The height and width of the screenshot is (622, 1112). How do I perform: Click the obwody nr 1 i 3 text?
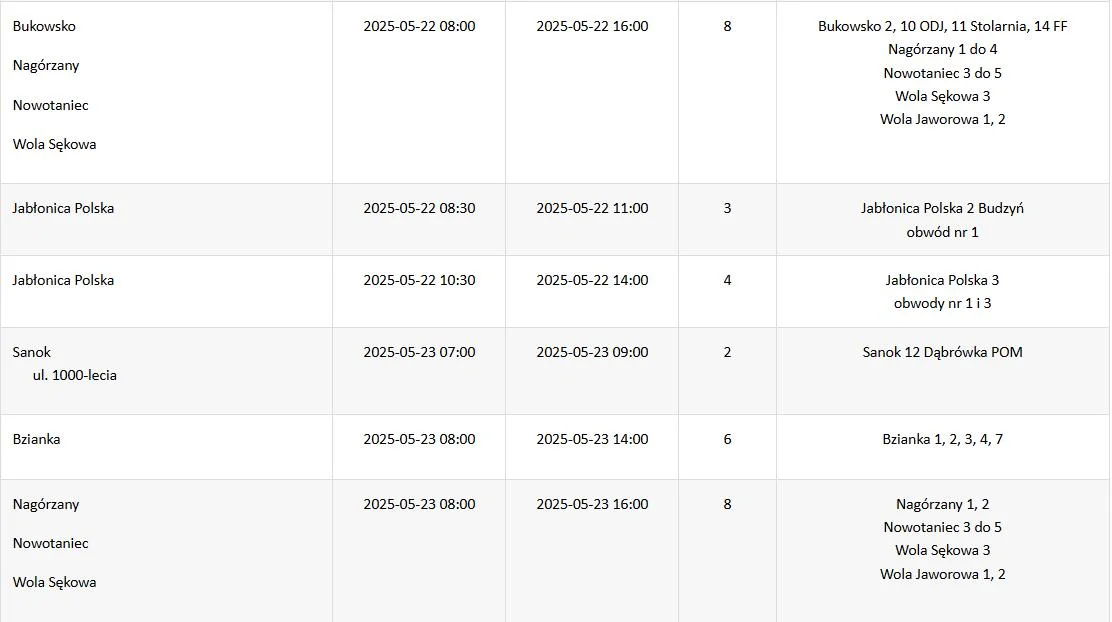pos(943,304)
